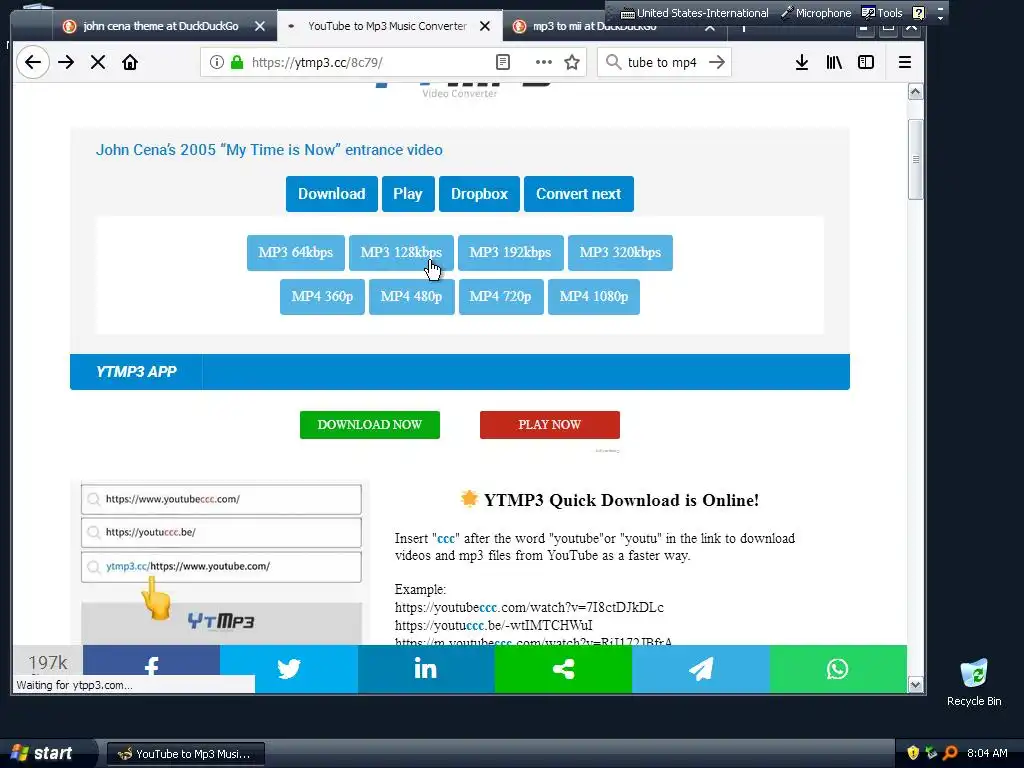Screen dimensions: 1024x768
Task: Save to Dropbox button
Action: (x=479, y=194)
